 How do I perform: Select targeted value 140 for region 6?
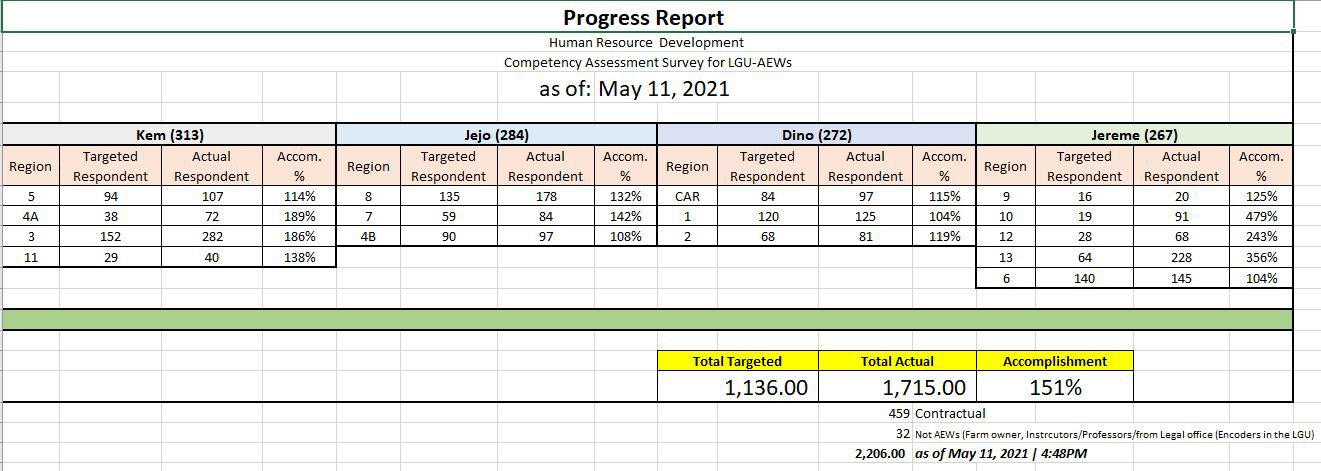1084,278
